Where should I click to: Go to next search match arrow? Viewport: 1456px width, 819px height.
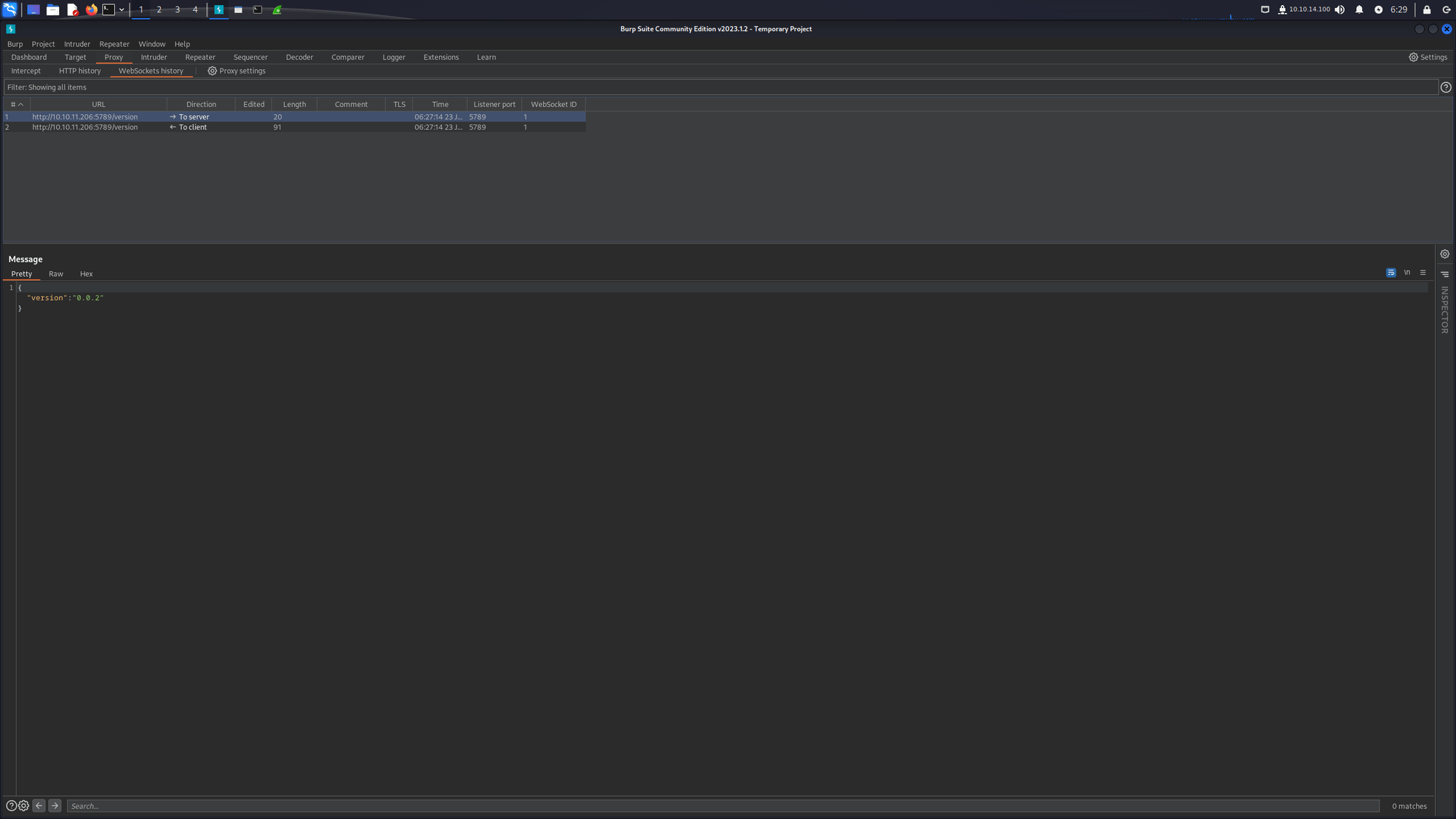point(55,806)
